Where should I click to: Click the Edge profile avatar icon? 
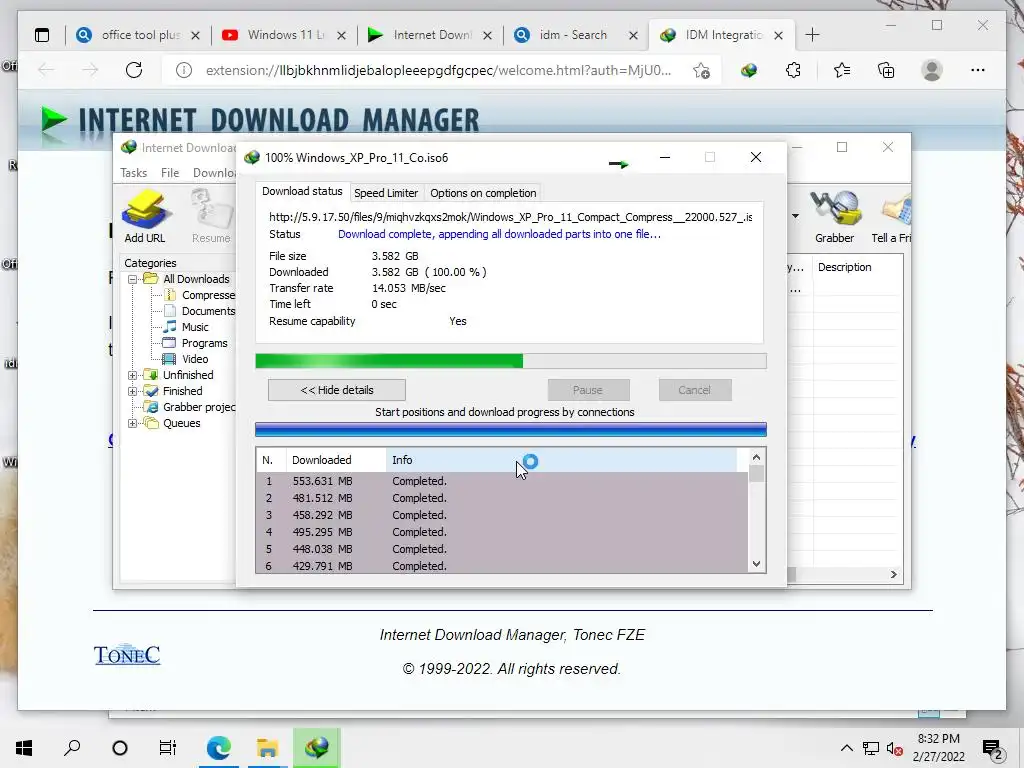pyautogui.click(x=932, y=71)
